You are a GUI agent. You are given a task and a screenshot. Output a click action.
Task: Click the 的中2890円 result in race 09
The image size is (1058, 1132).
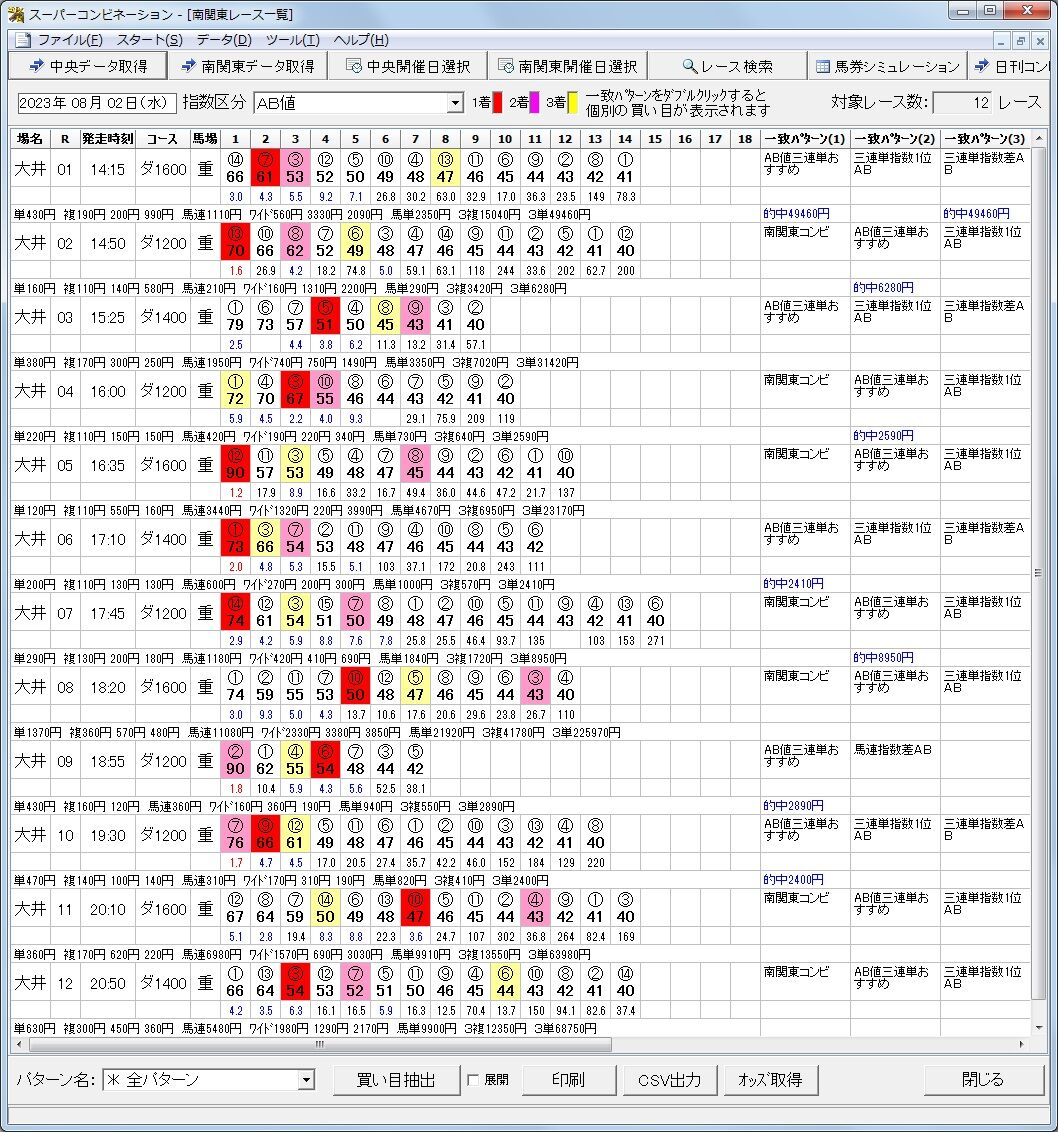[x=793, y=806]
